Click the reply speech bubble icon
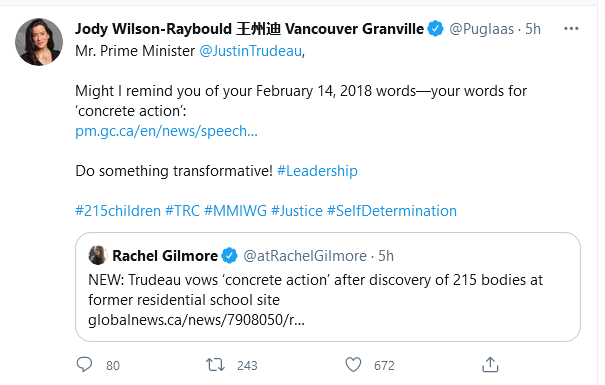The image size is (605, 385). click(84, 365)
